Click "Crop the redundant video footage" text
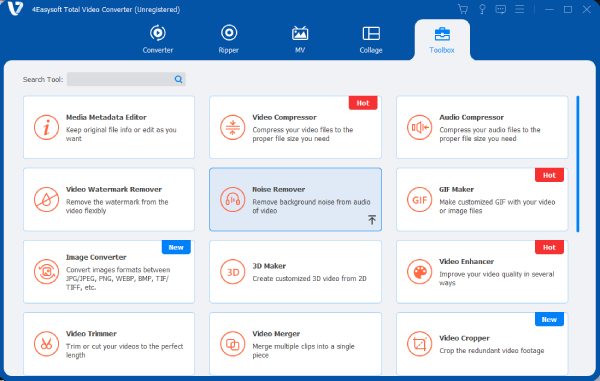This screenshot has width=600, height=381. click(491, 350)
